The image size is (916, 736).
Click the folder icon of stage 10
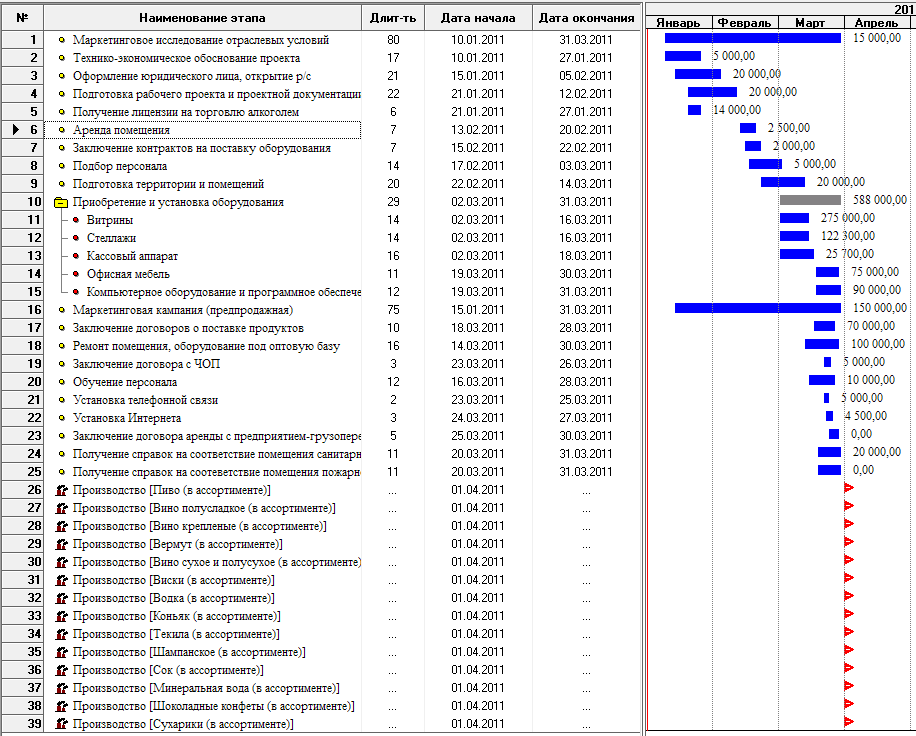tap(61, 202)
